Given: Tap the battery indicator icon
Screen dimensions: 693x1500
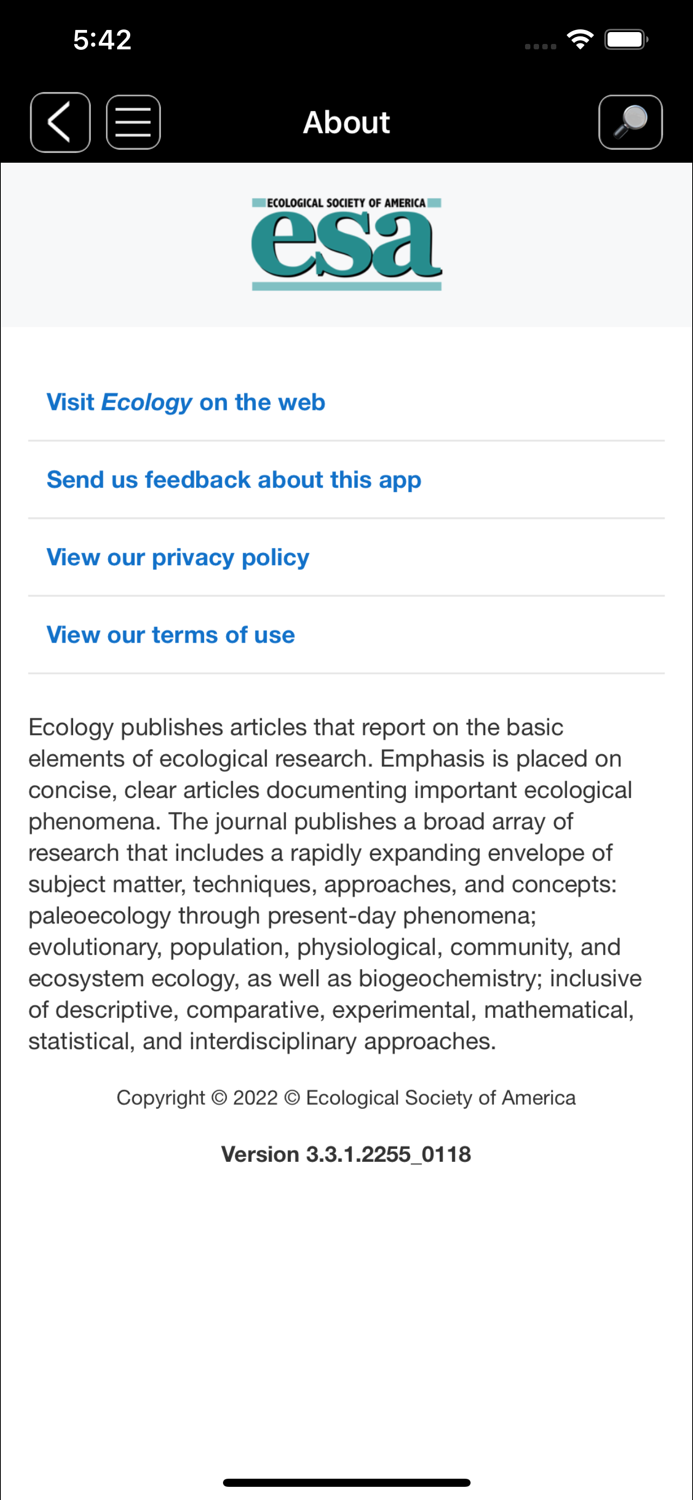Looking at the screenshot, I should tap(627, 40).
